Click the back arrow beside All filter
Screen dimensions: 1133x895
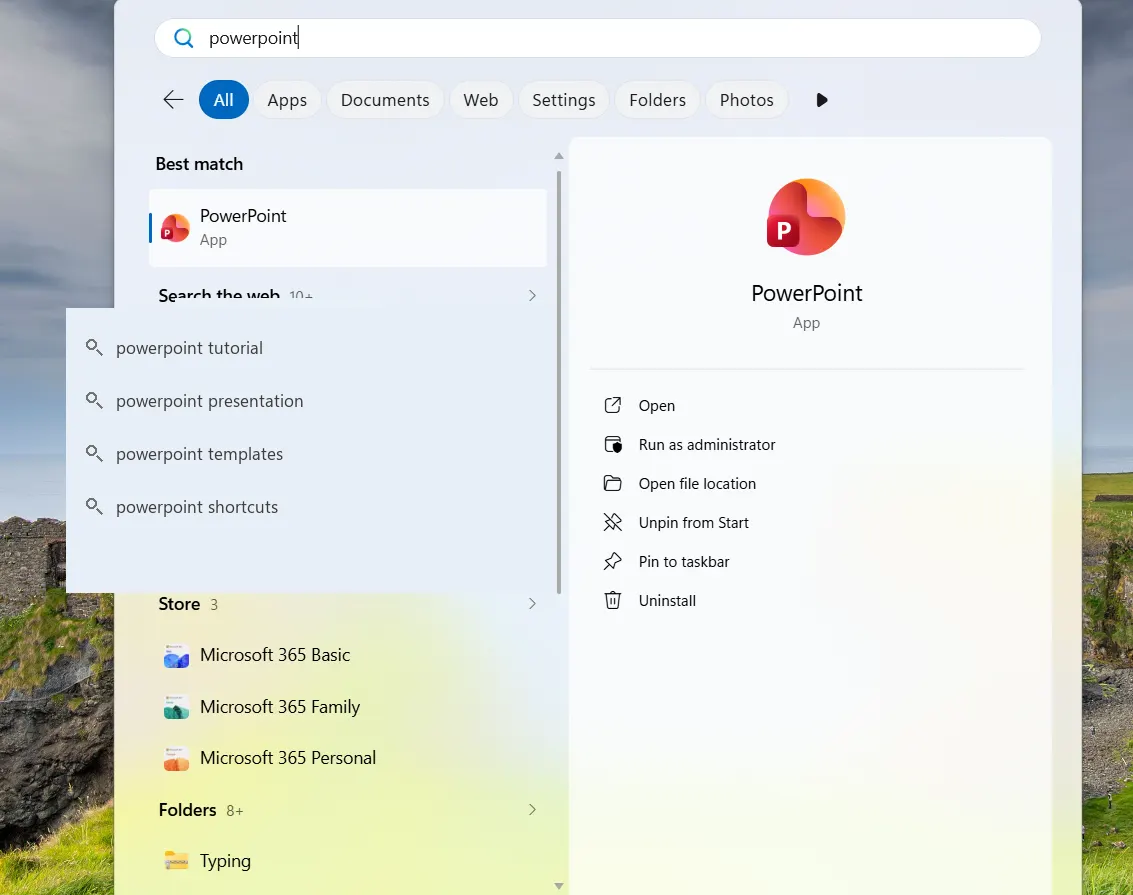point(173,100)
